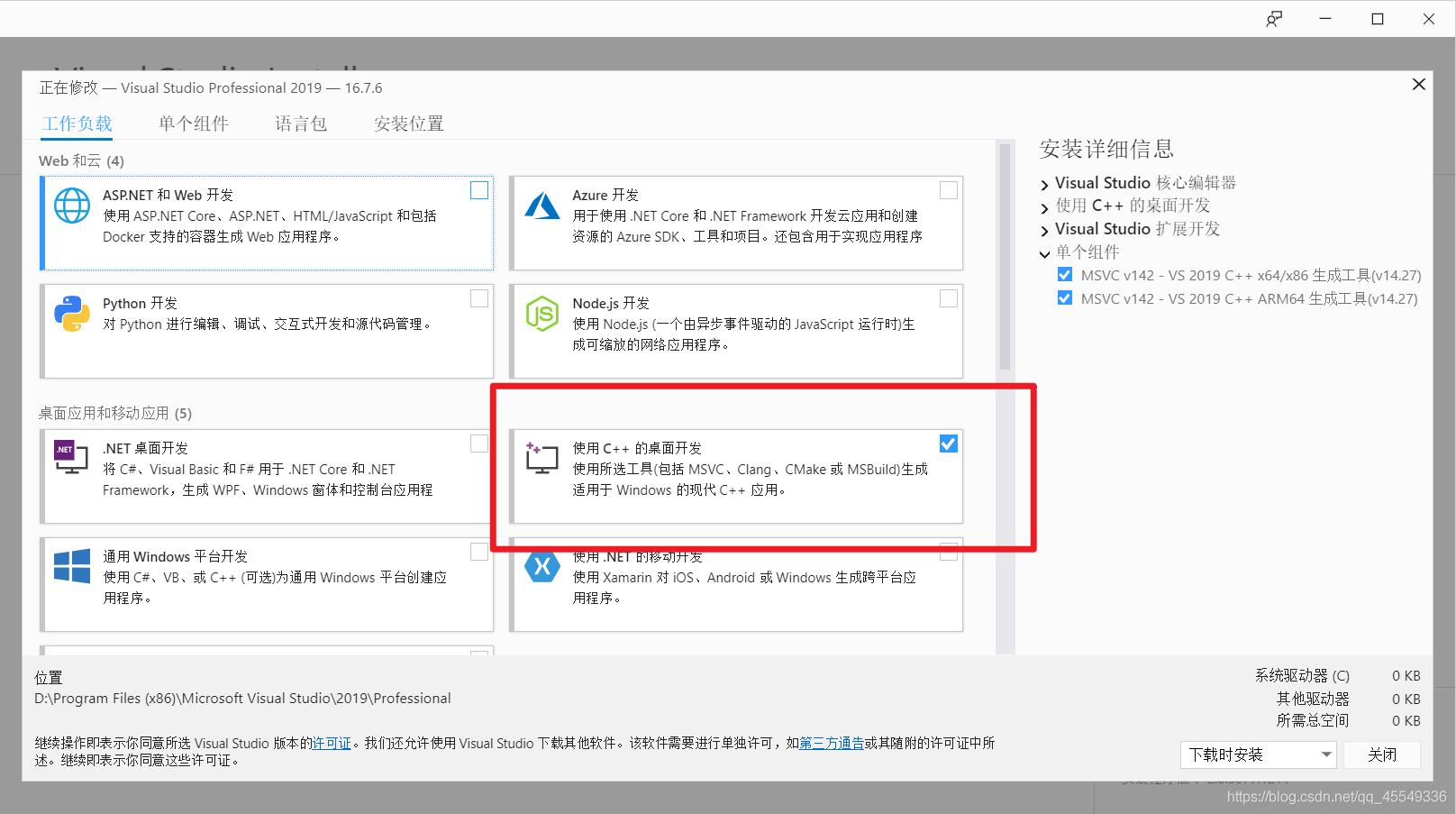This screenshot has width=1456, height=814.
Task: Click the 系统驱动器 (C) size row
Action: tap(1337, 676)
